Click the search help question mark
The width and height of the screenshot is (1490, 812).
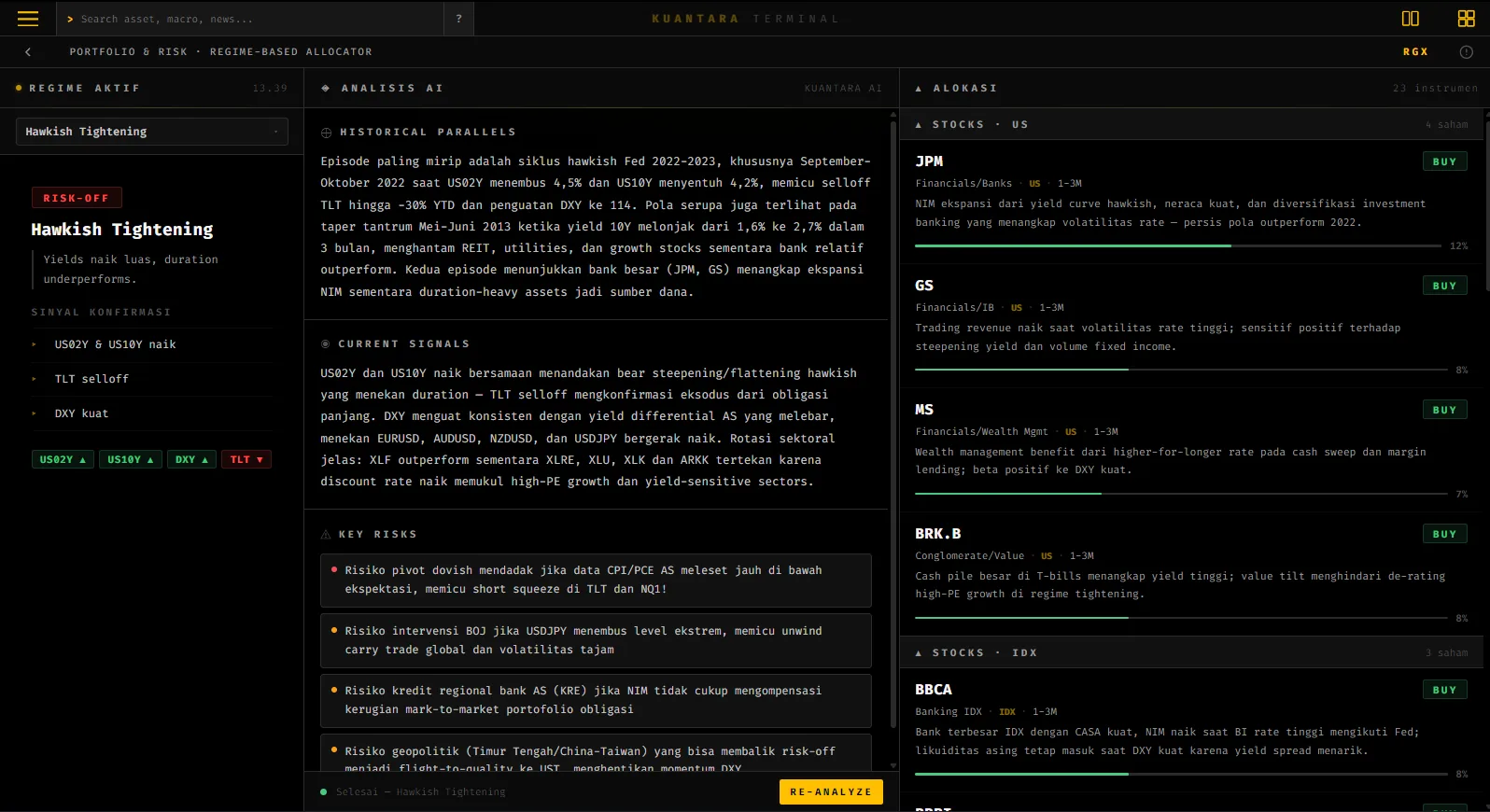click(x=458, y=19)
